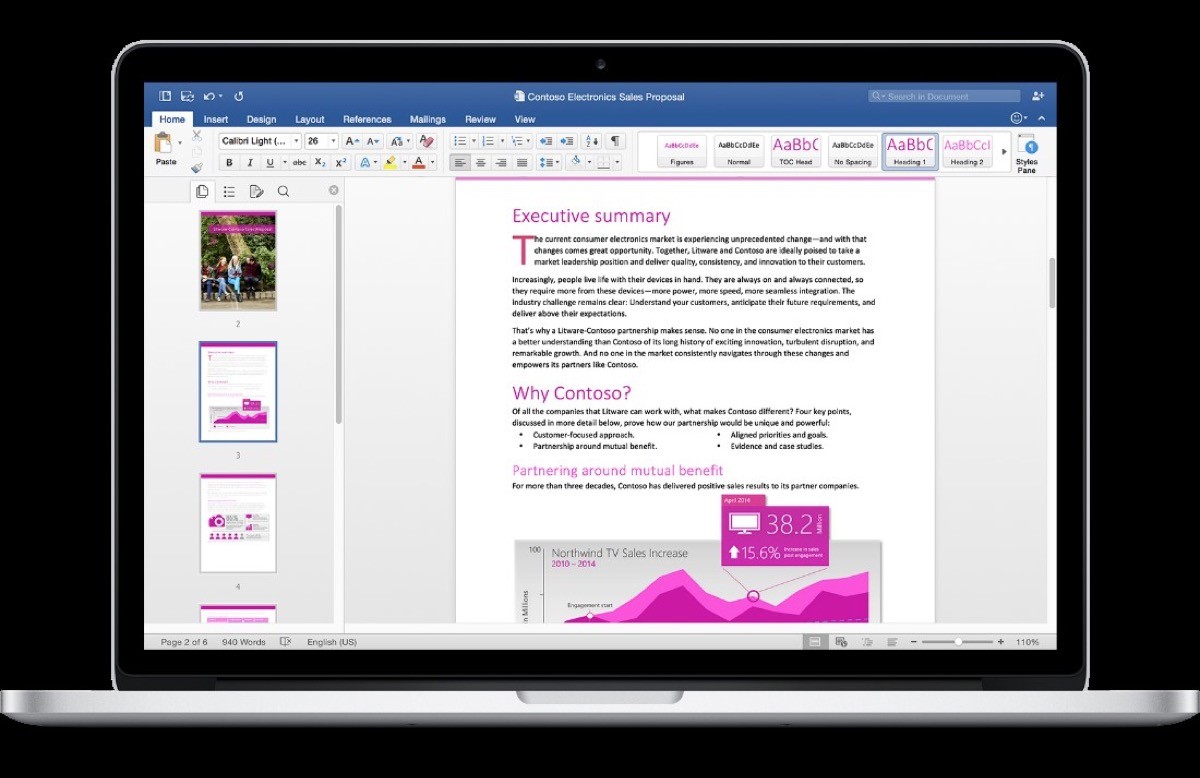Toggle Show paragraph marks (¶)
The width and height of the screenshot is (1200, 778).
[615, 141]
